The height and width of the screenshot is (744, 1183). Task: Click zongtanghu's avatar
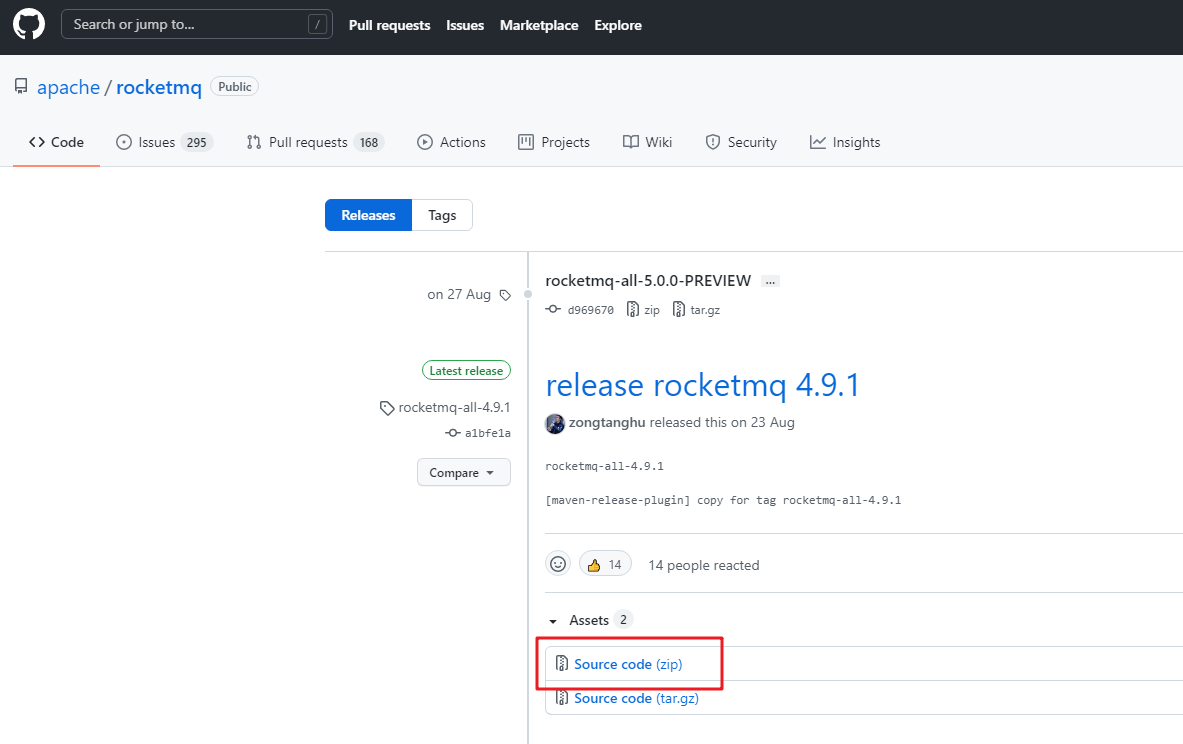[x=555, y=423]
